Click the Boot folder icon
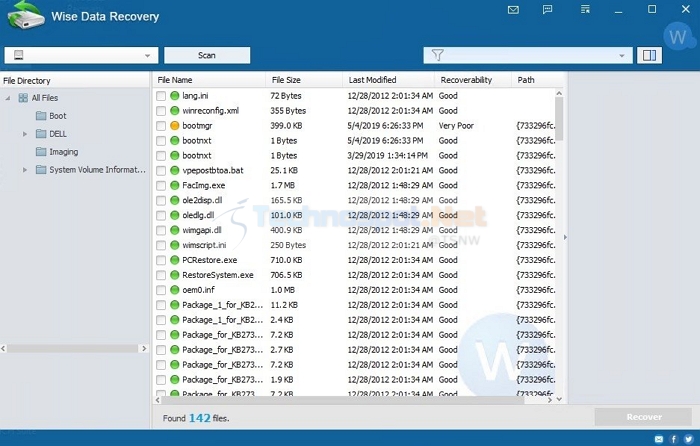 [x=41, y=116]
